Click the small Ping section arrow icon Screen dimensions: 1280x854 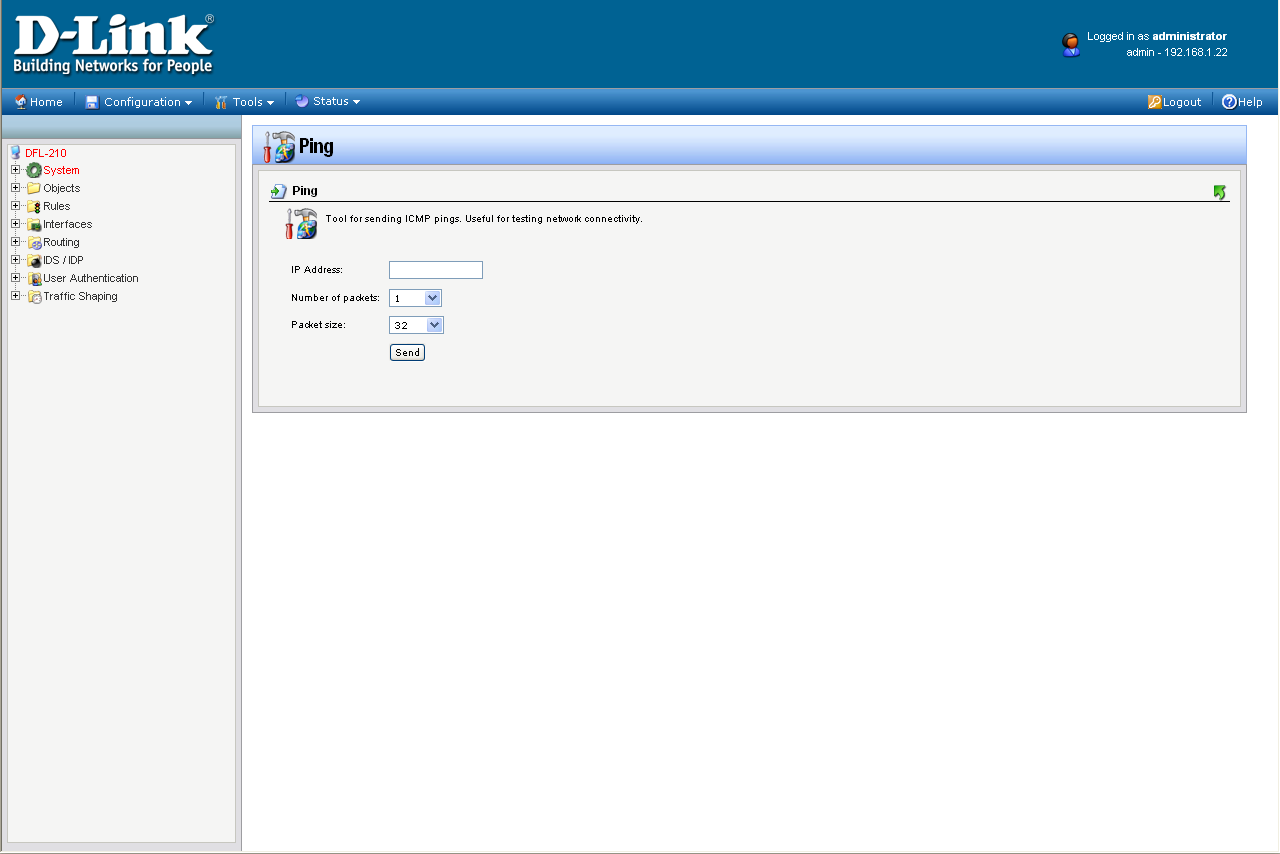pyautogui.click(x=279, y=191)
